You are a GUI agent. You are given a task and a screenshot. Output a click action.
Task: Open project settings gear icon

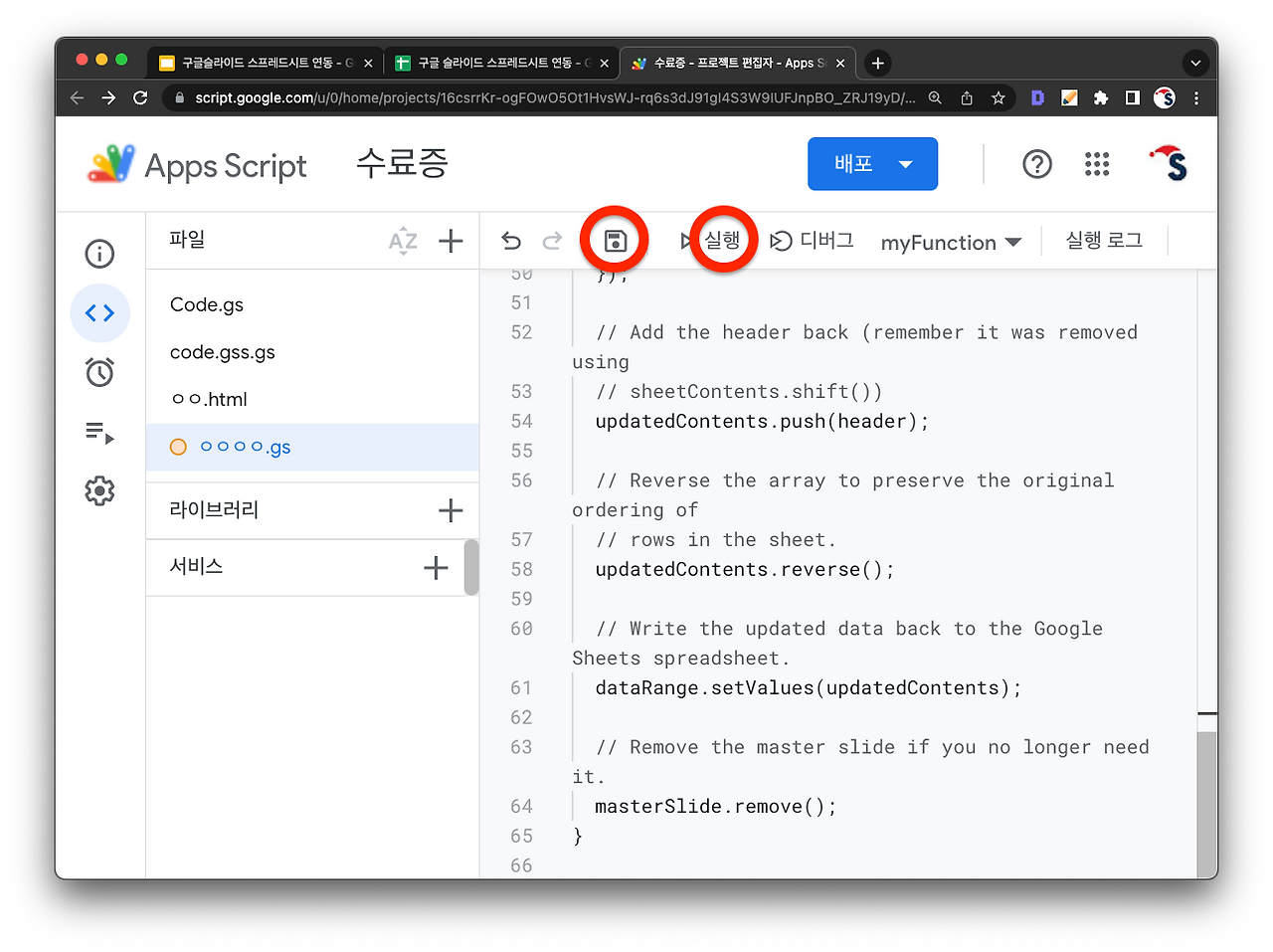click(99, 490)
